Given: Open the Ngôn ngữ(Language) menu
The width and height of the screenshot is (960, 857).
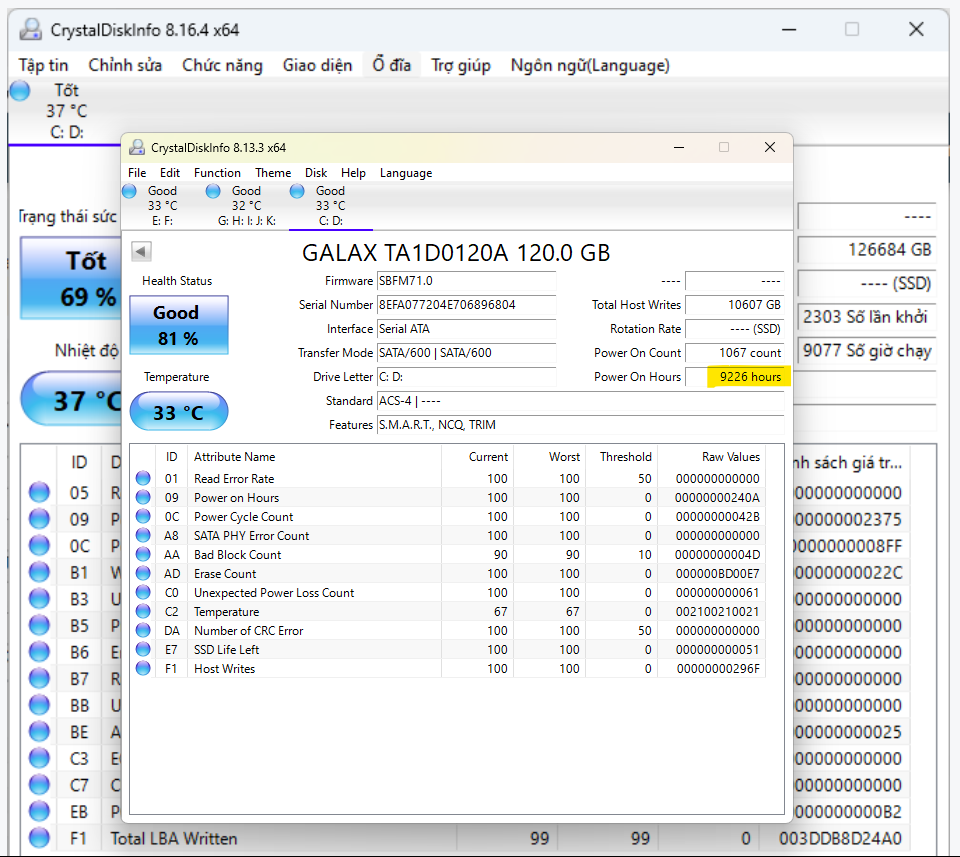Looking at the screenshot, I should tap(590, 65).
